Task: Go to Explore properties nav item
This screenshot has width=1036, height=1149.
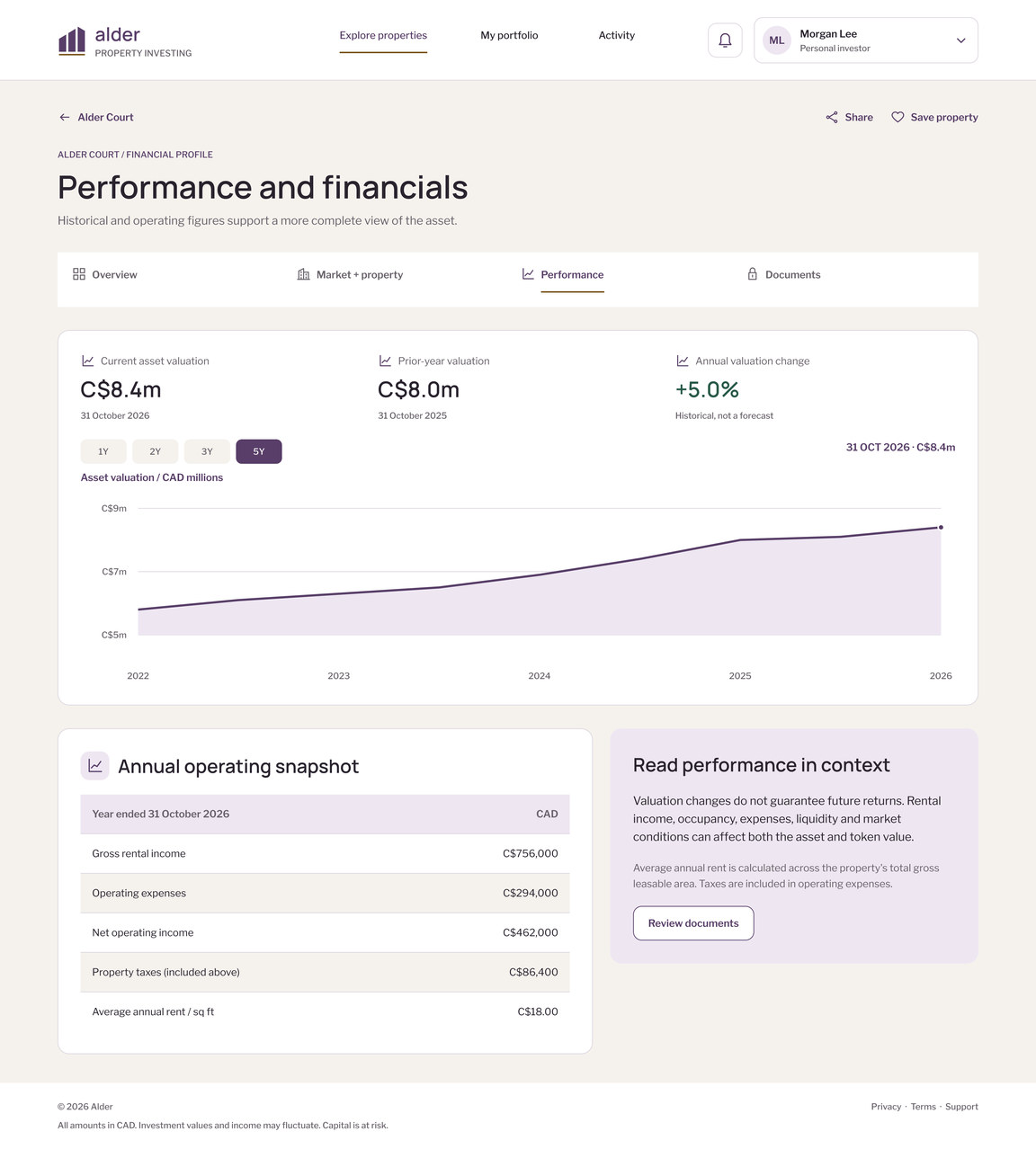Action: pos(383,36)
